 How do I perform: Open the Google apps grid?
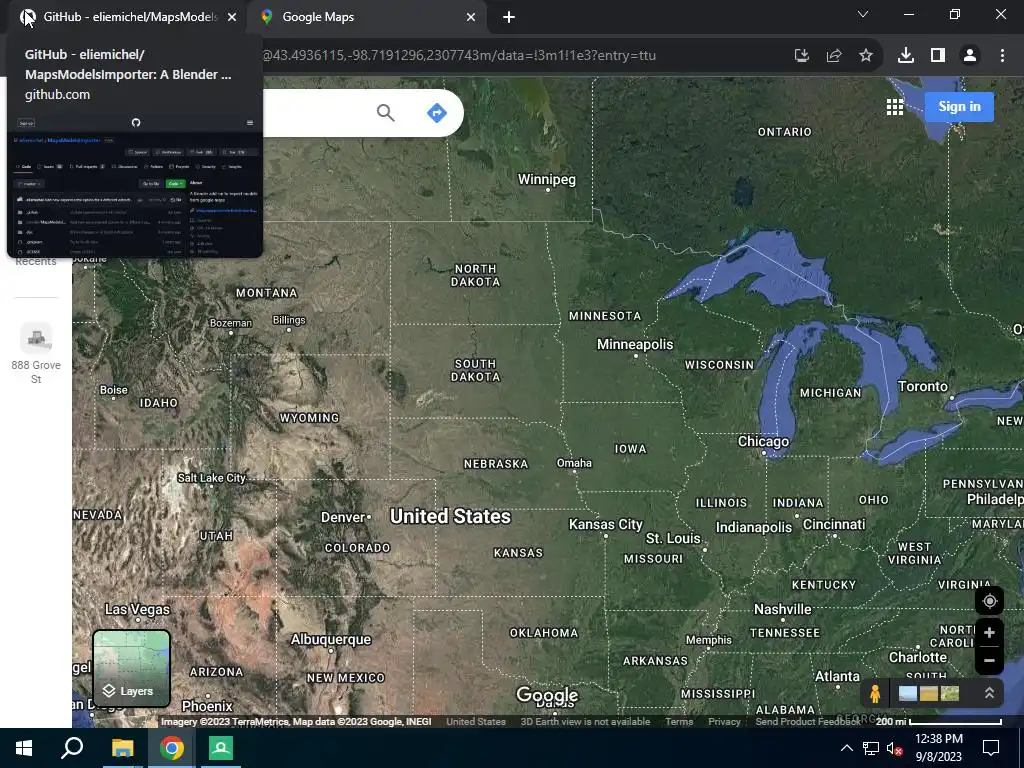[x=895, y=107]
